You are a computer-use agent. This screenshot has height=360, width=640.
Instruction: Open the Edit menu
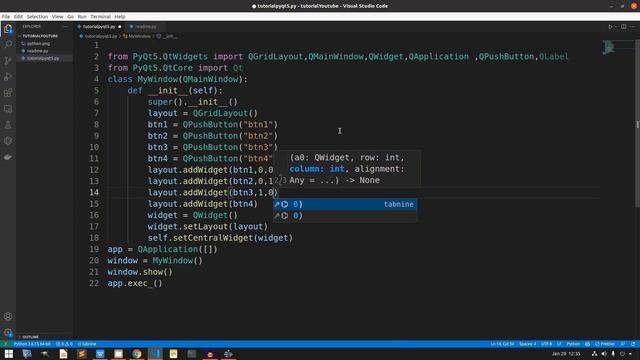(18, 17)
